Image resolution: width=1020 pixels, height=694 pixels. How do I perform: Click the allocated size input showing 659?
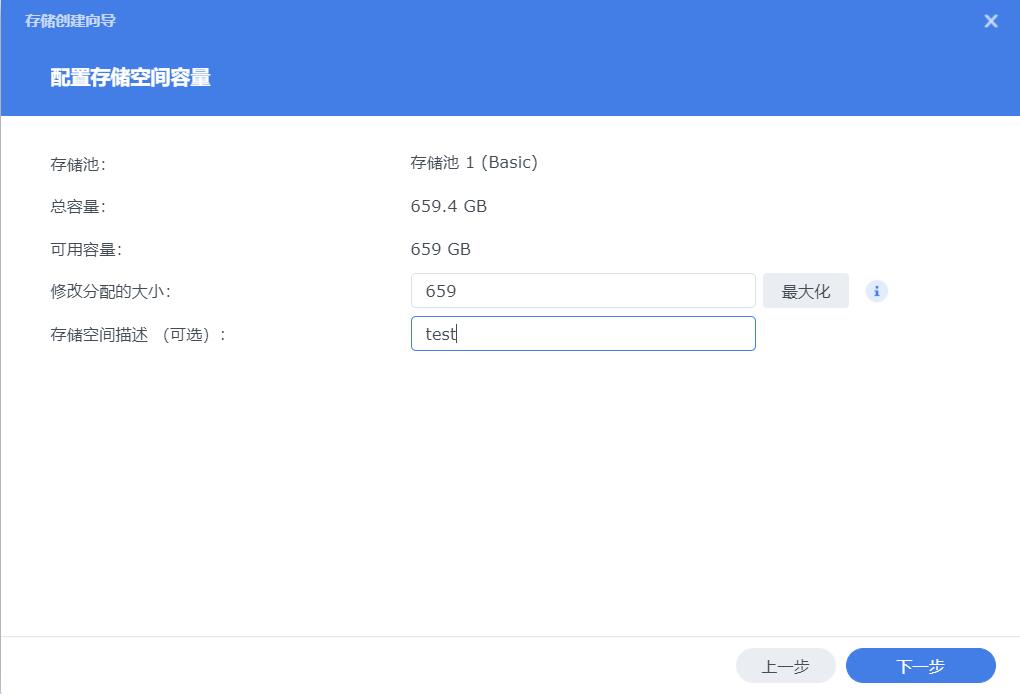click(x=583, y=290)
